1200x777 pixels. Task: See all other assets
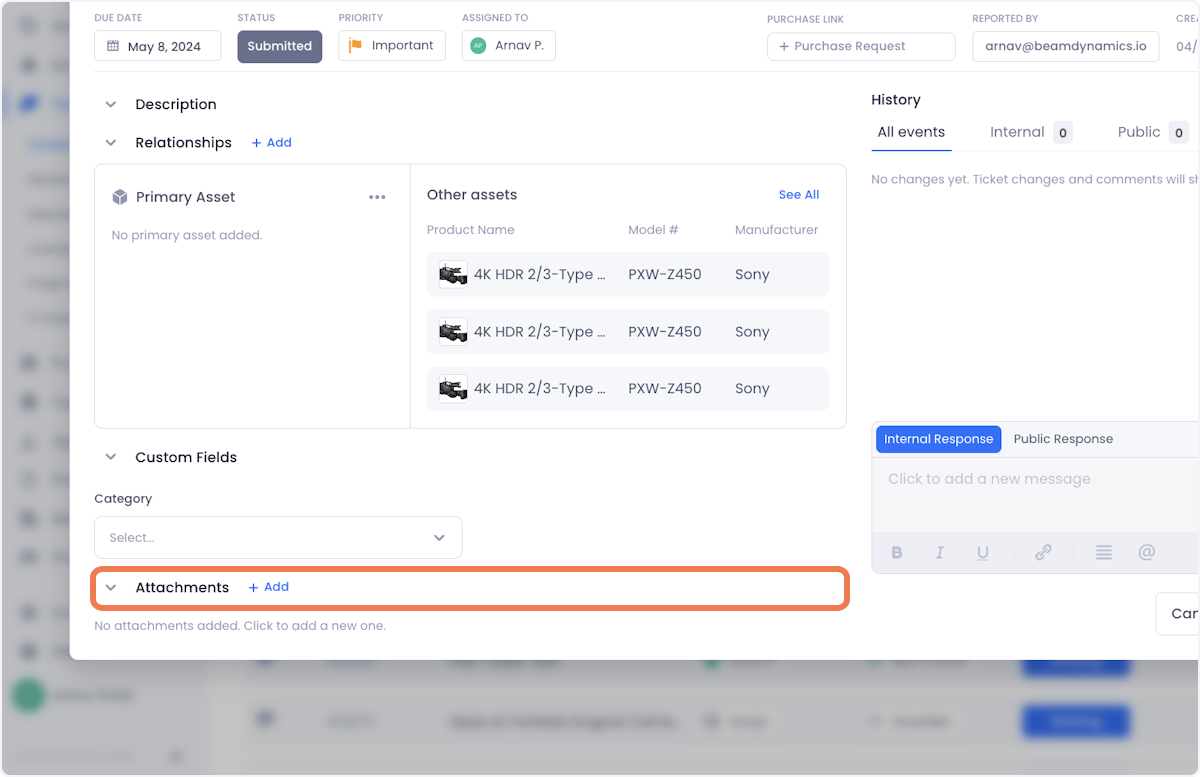(799, 195)
